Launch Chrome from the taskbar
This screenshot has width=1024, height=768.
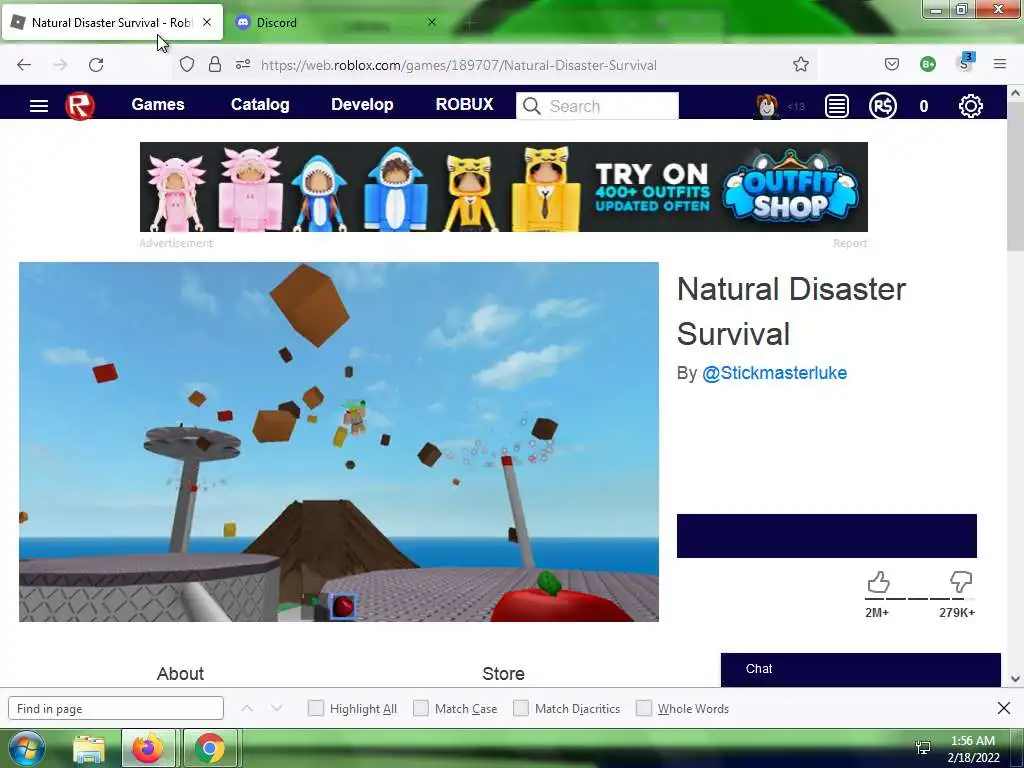pos(210,748)
